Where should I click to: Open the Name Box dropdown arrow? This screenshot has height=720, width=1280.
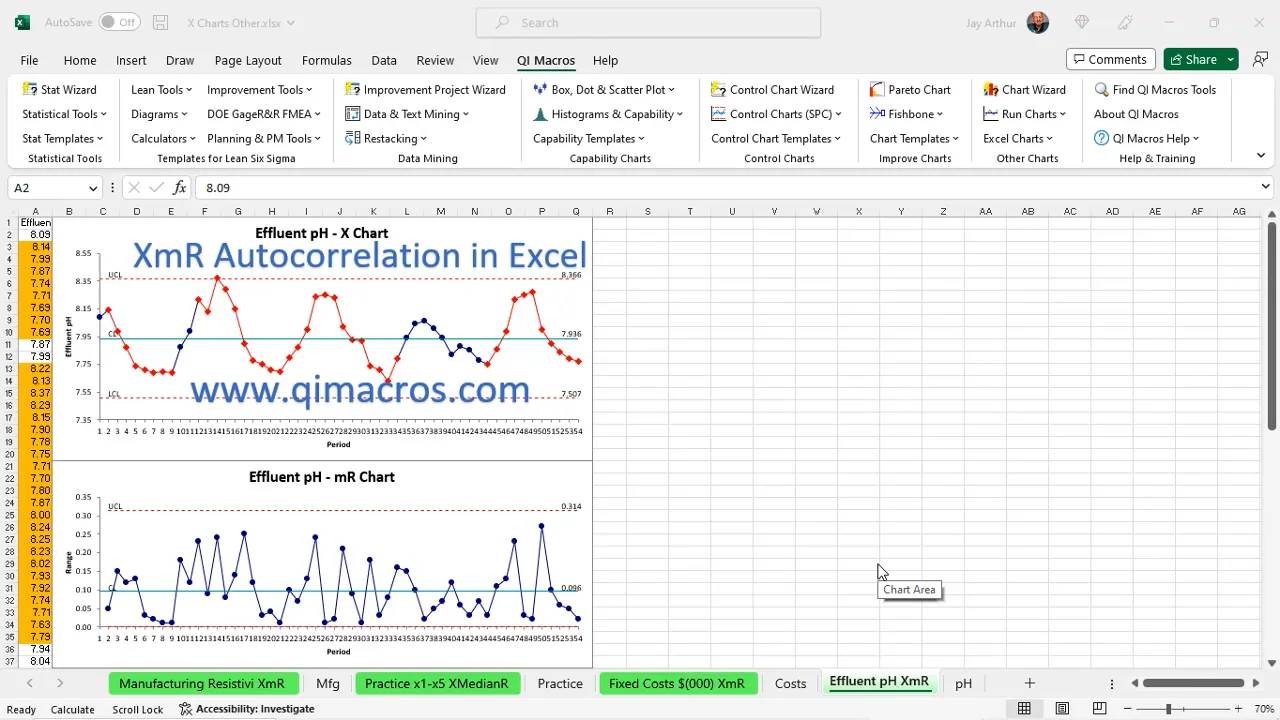point(93,187)
